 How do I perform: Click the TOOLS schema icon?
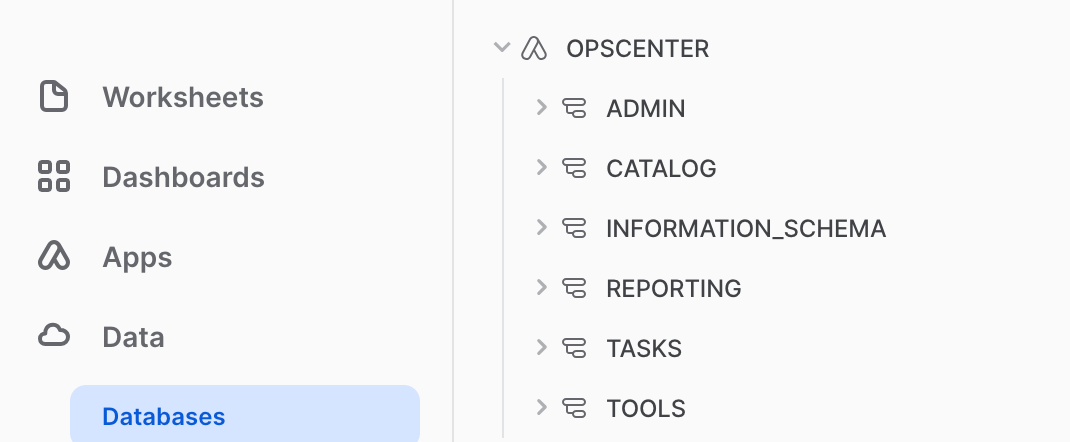(x=574, y=408)
